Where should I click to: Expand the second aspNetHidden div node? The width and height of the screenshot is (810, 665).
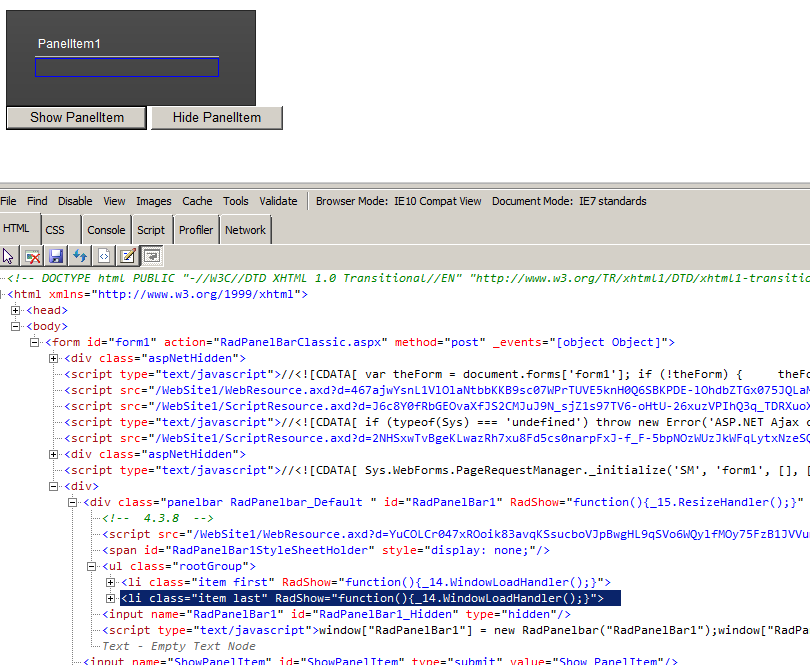53,455
